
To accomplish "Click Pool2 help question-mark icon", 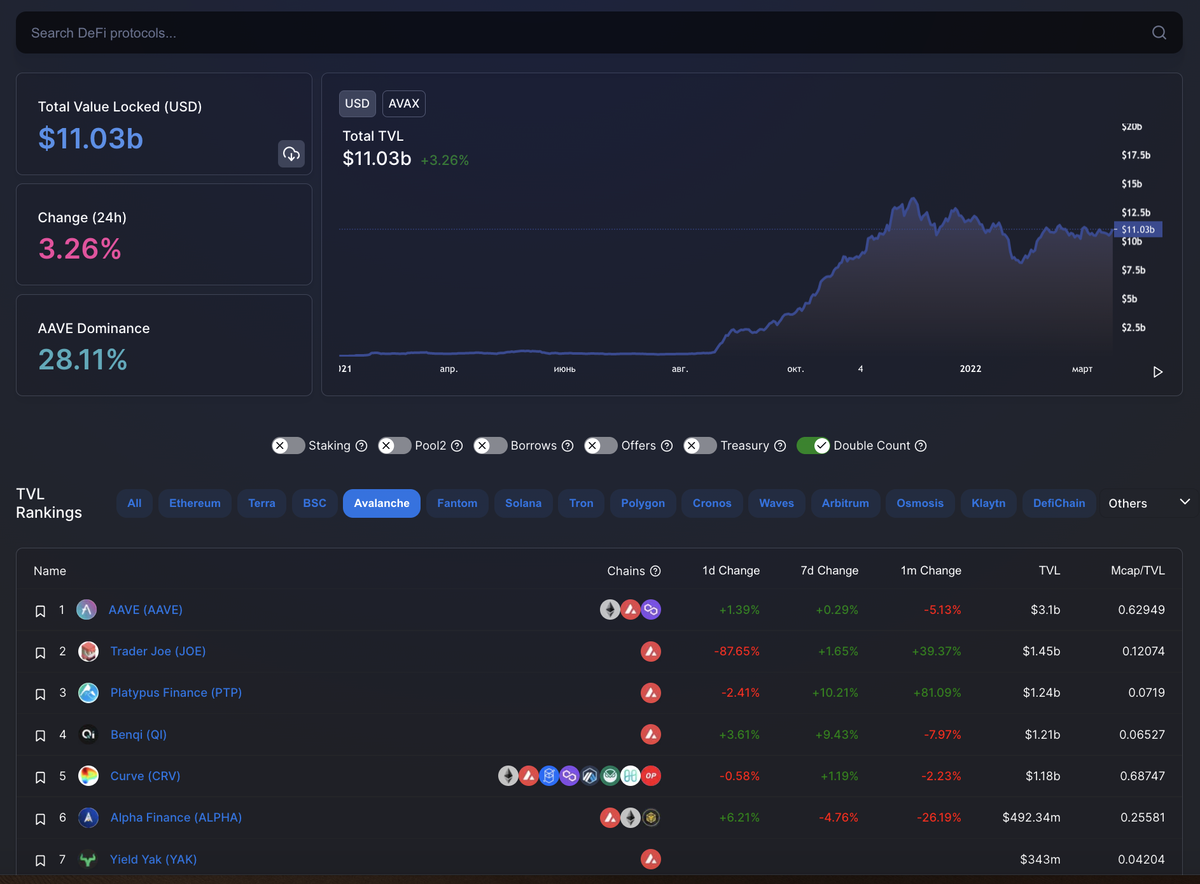I will tap(457, 446).
